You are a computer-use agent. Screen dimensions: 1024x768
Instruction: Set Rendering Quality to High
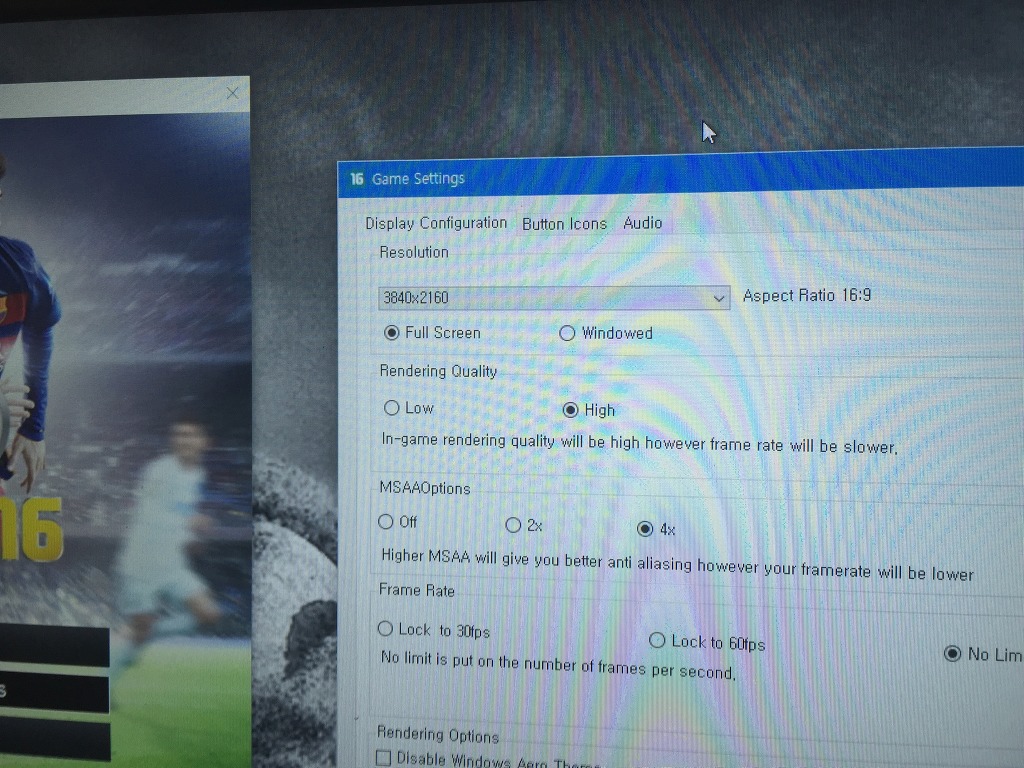tap(571, 409)
